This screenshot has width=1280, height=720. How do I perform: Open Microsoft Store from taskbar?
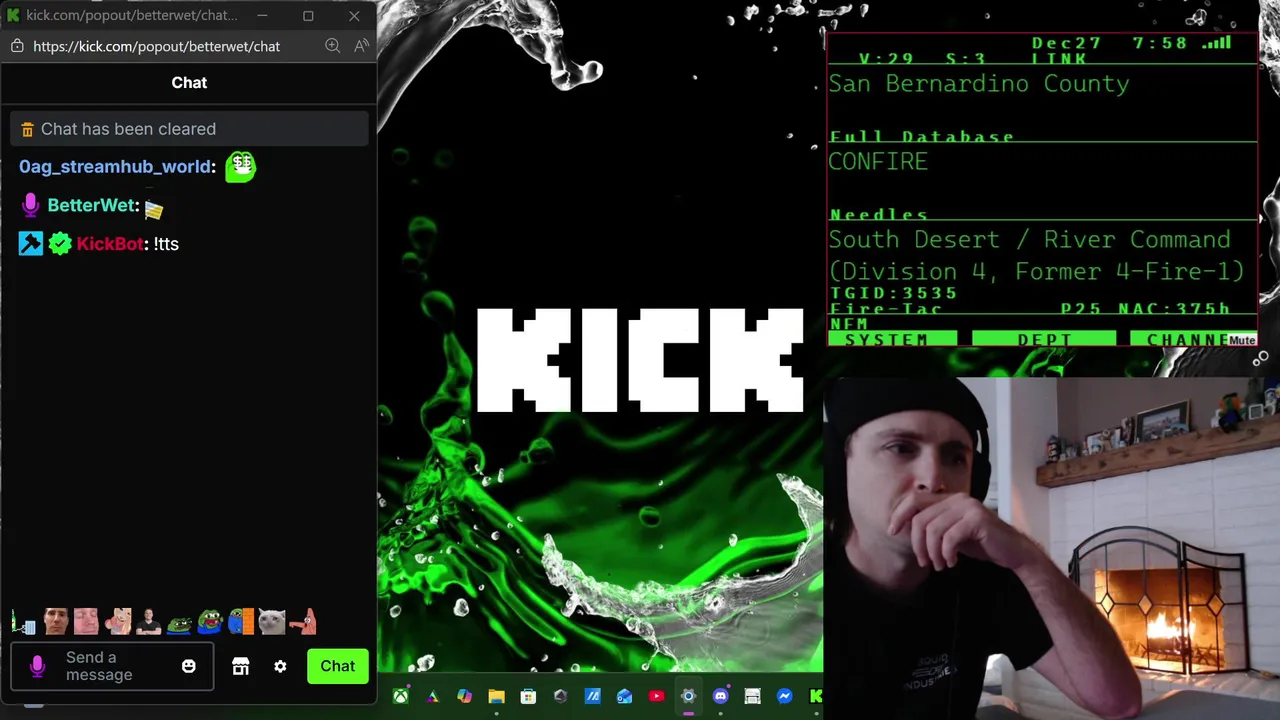pyautogui.click(x=528, y=696)
